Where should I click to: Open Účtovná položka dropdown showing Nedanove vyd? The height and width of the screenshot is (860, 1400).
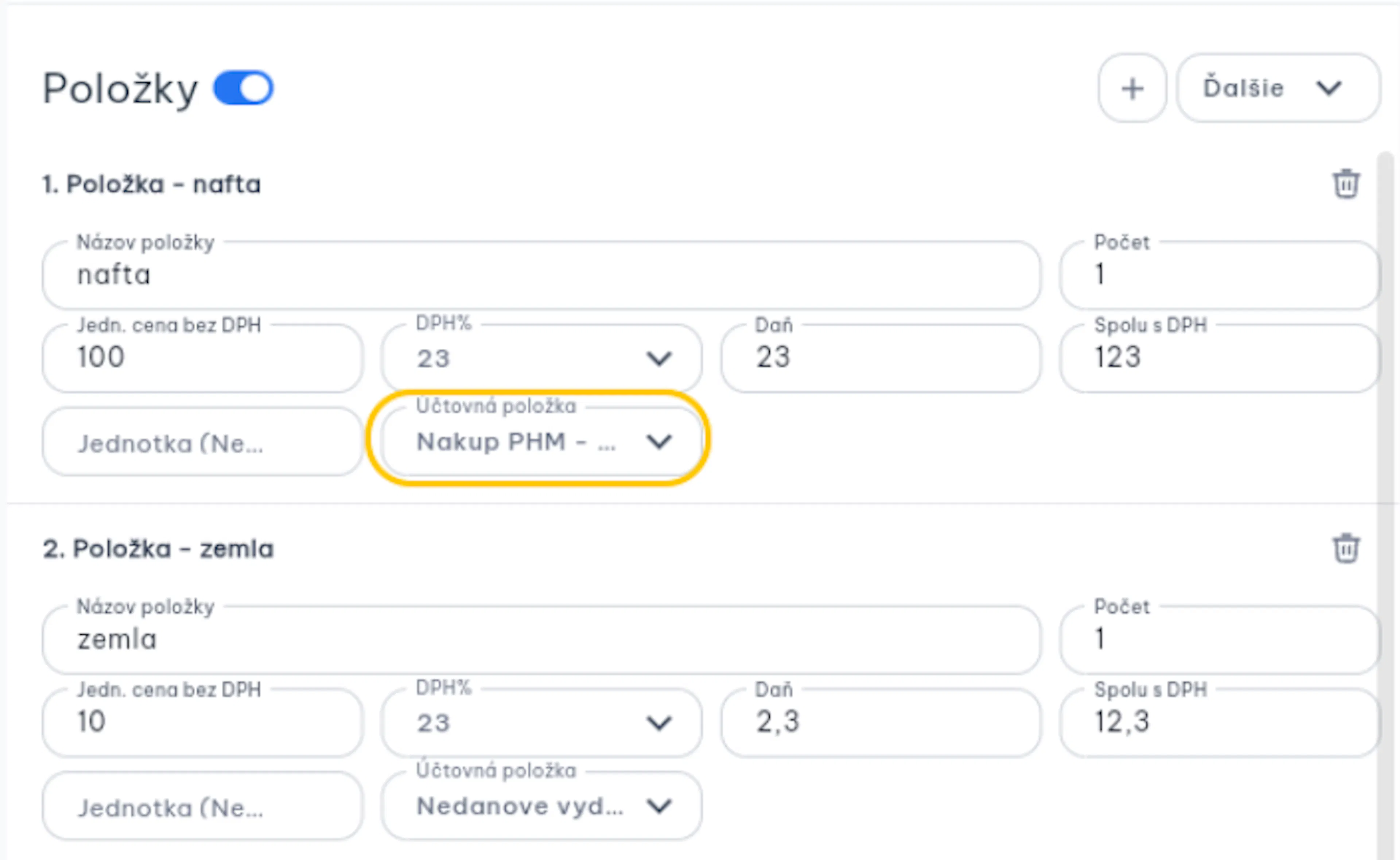click(x=542, y=805)
